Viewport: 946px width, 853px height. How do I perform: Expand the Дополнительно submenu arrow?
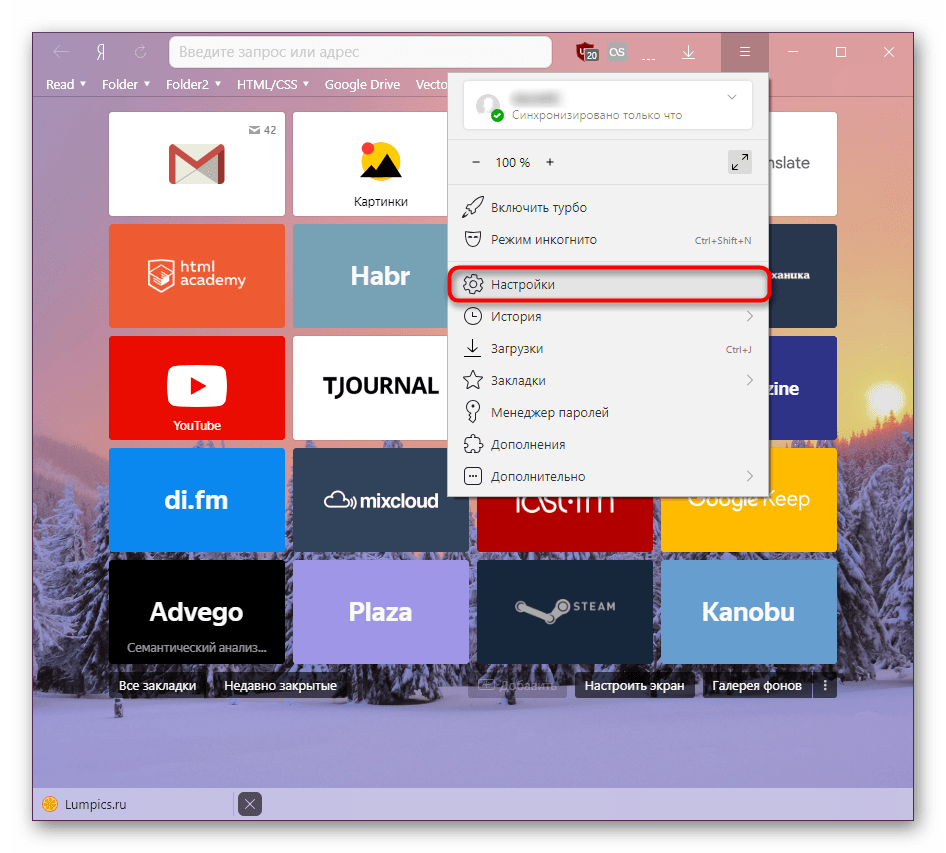(749, 476)
